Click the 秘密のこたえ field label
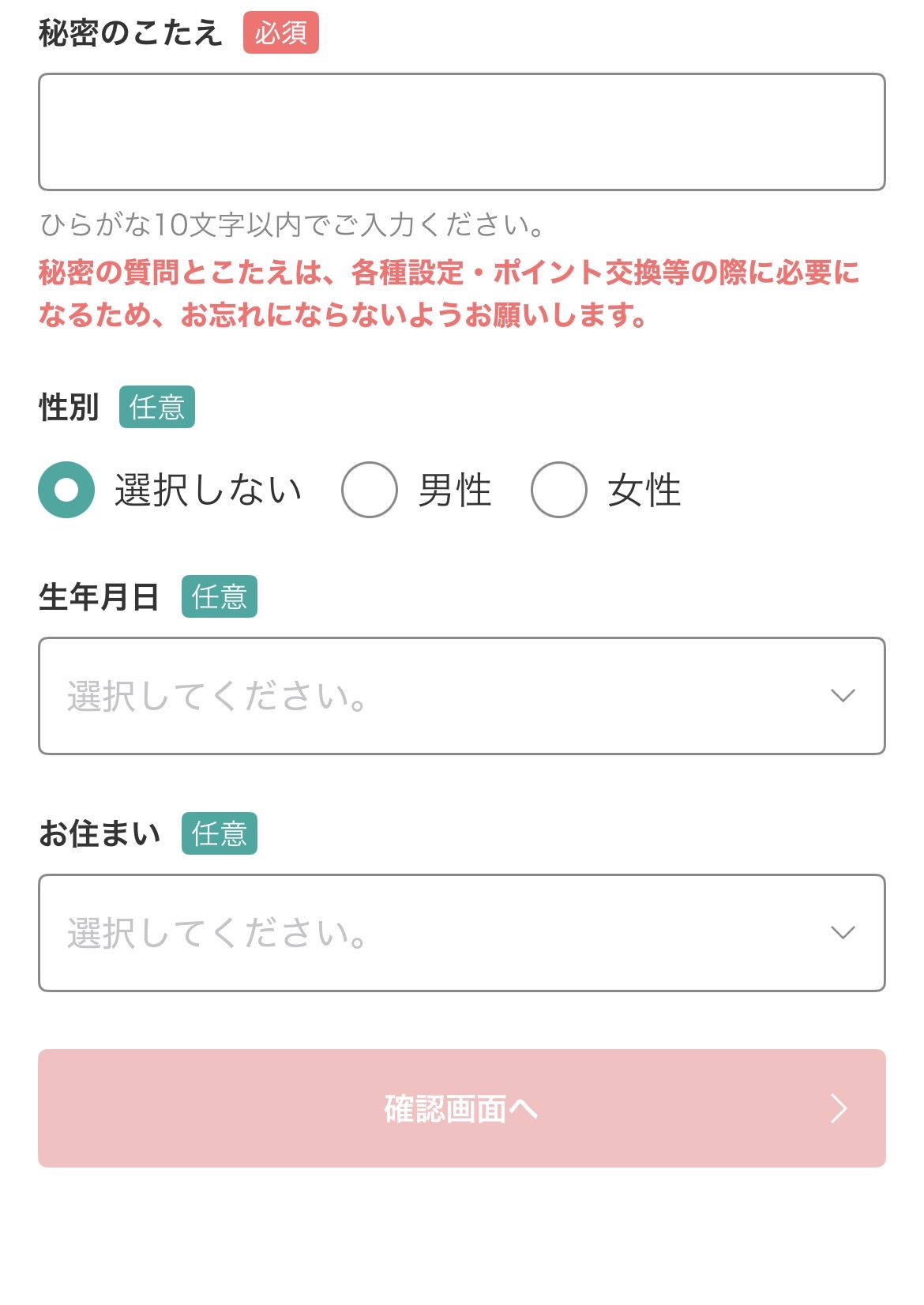This screenshot has height=1305, width=924. click(130, 33)
